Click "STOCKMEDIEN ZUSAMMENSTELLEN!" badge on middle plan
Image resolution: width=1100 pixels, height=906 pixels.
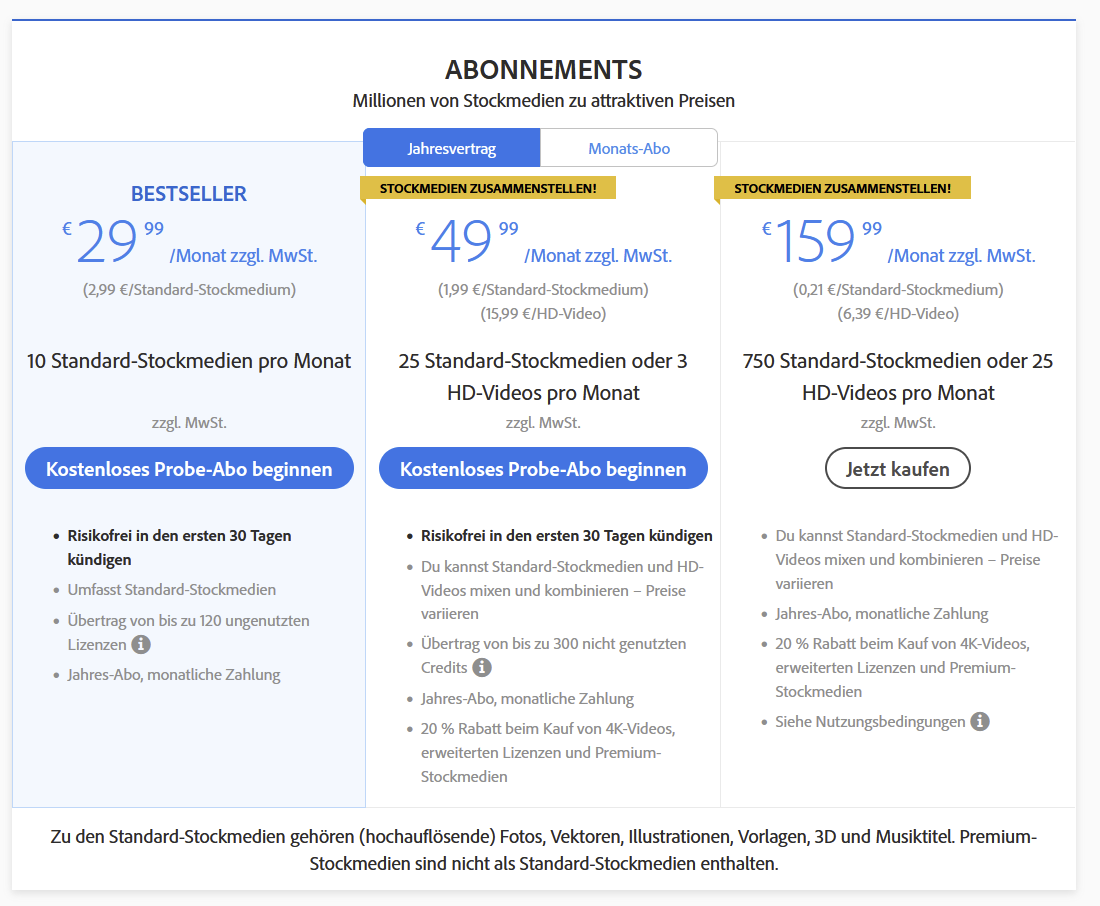pyautogui.click(x=489, y=187)
